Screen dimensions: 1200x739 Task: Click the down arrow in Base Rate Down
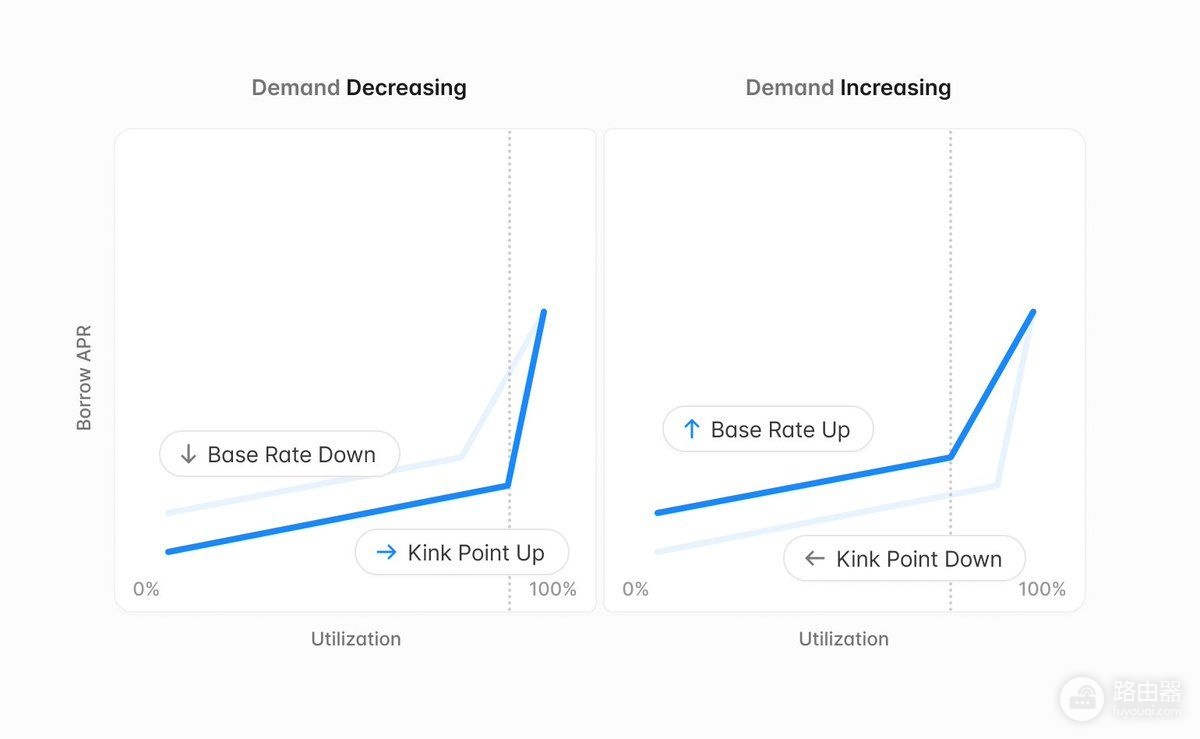[x=188, y=455]
